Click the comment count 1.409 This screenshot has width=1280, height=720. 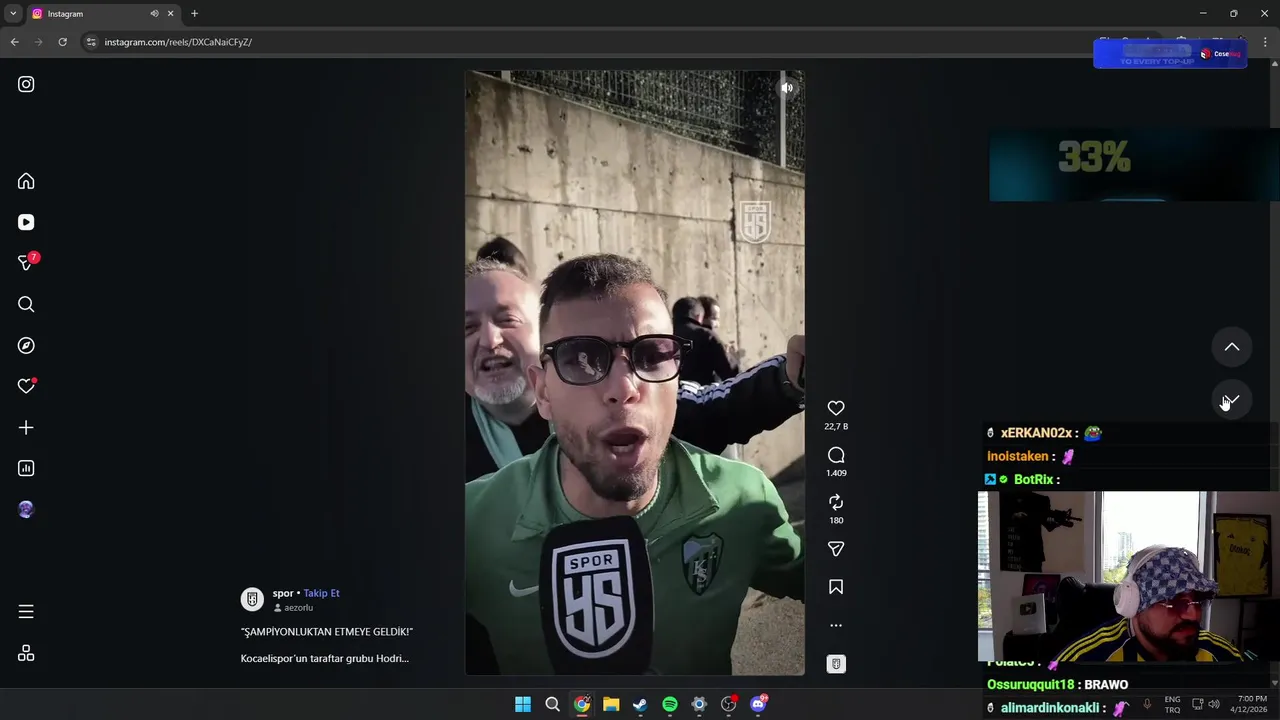[836, 473]
